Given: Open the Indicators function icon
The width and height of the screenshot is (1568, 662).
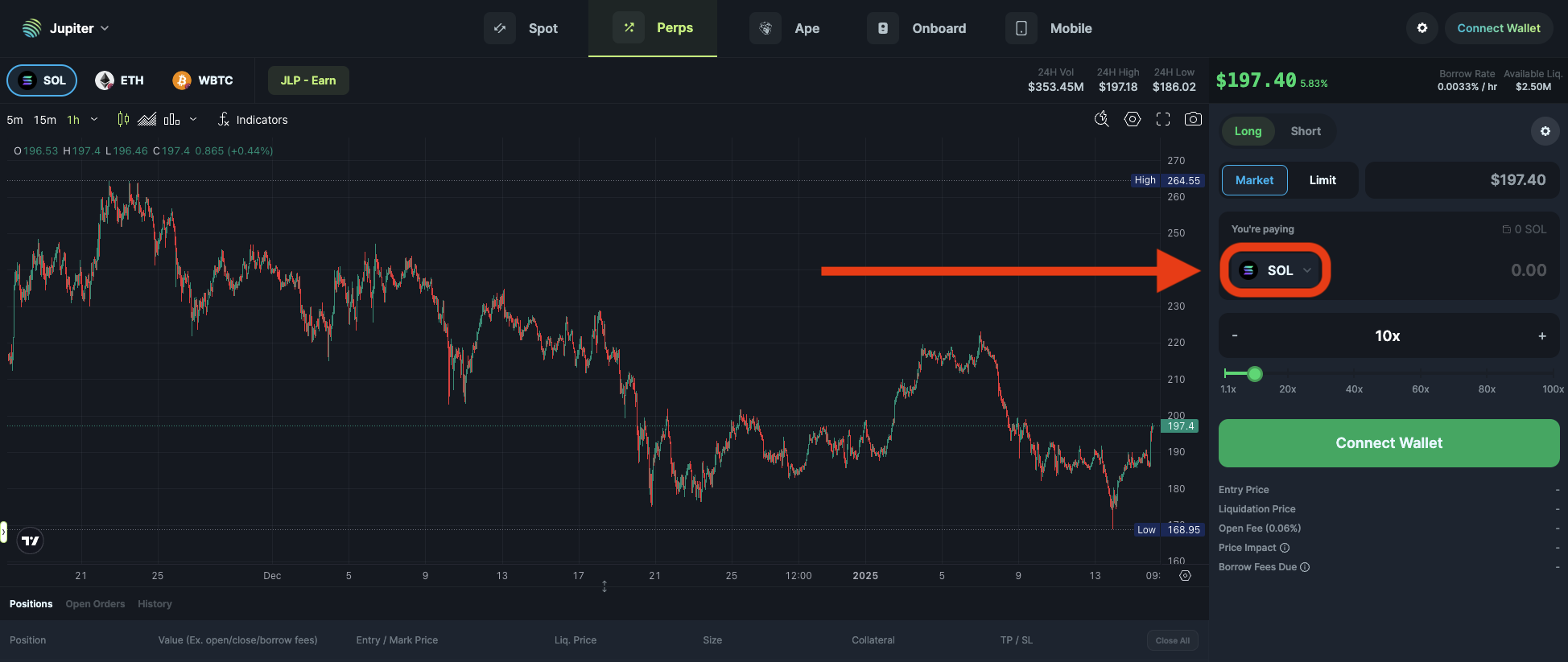Looking at the screenshot, I should point(224,119).
